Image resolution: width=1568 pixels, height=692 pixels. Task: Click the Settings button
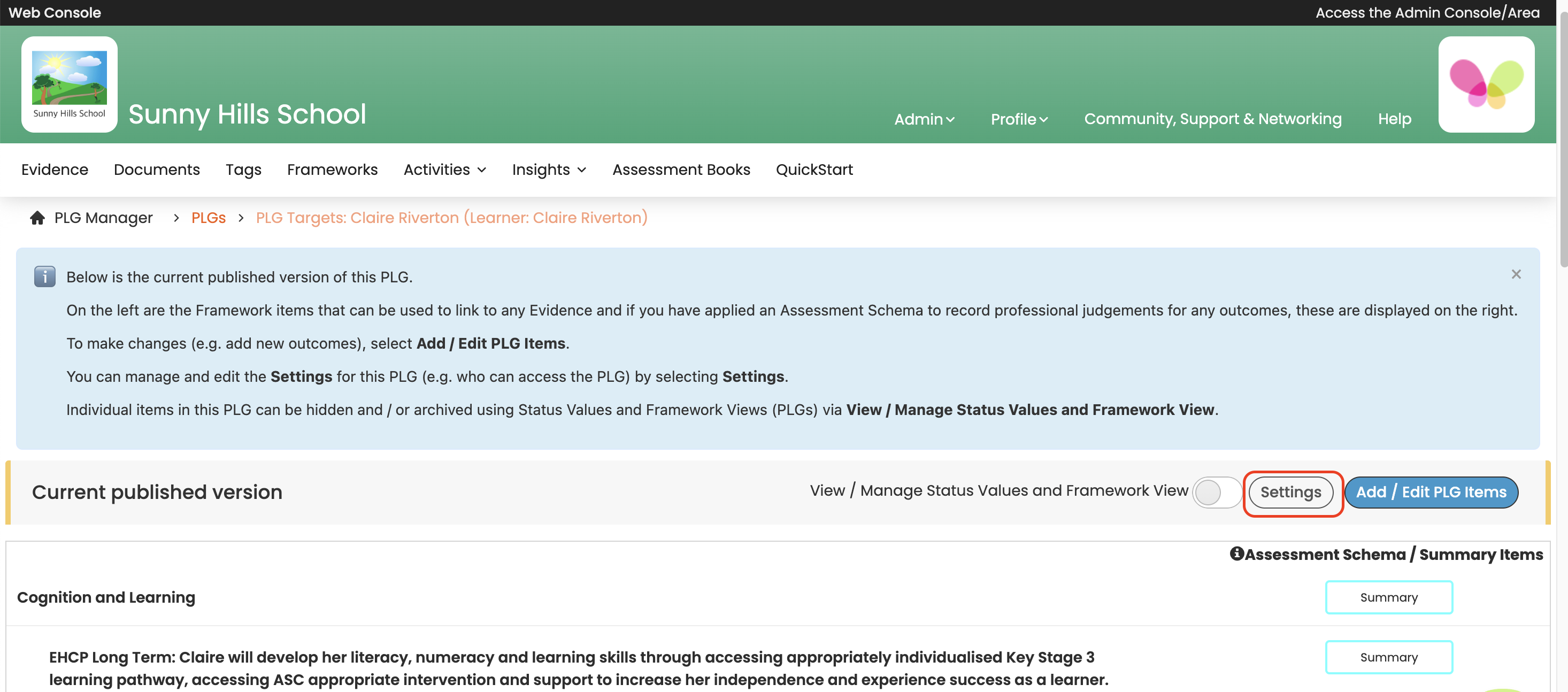point(1290,492)
